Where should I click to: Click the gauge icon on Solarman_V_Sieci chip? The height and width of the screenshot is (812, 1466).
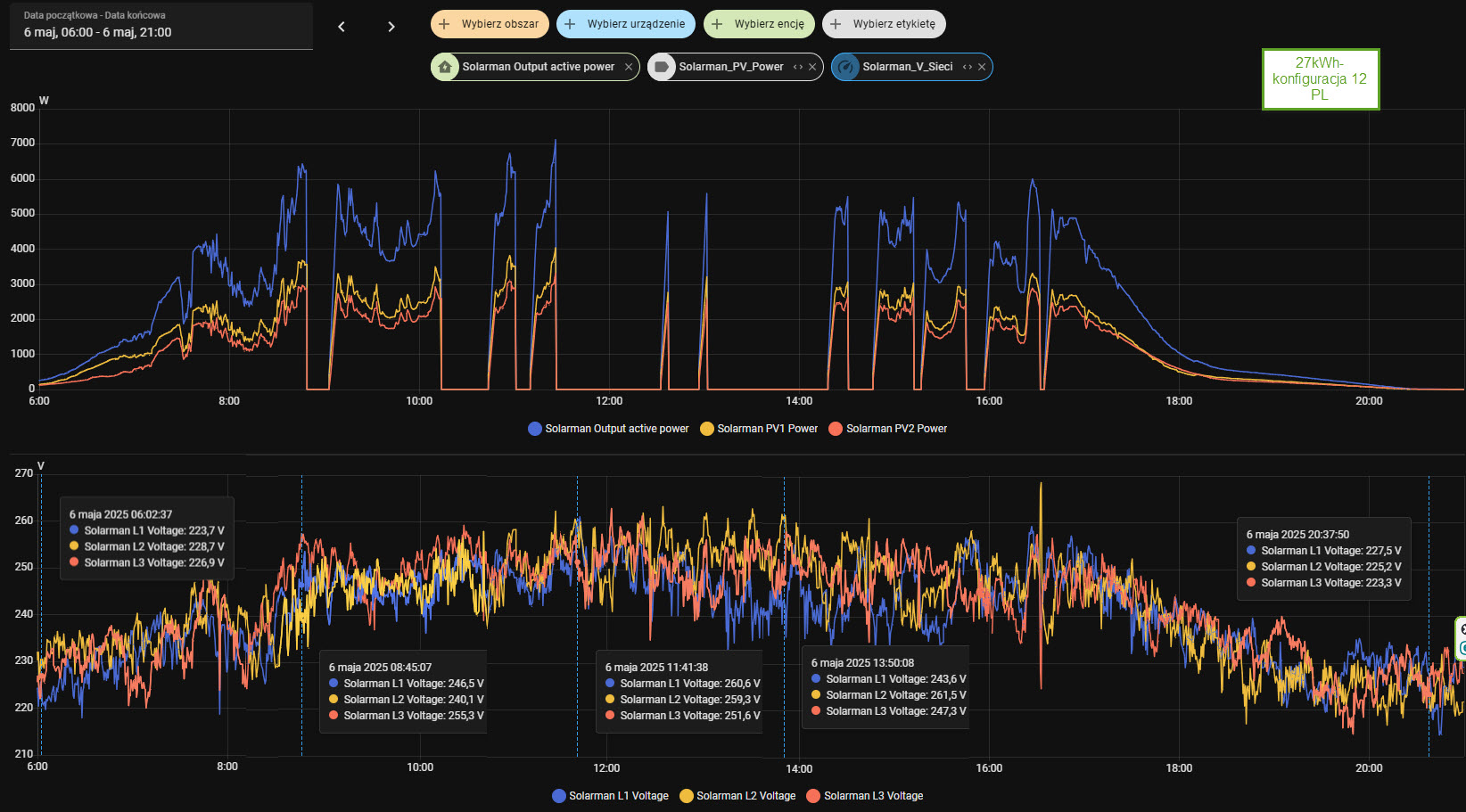click(x=845, y=67)
